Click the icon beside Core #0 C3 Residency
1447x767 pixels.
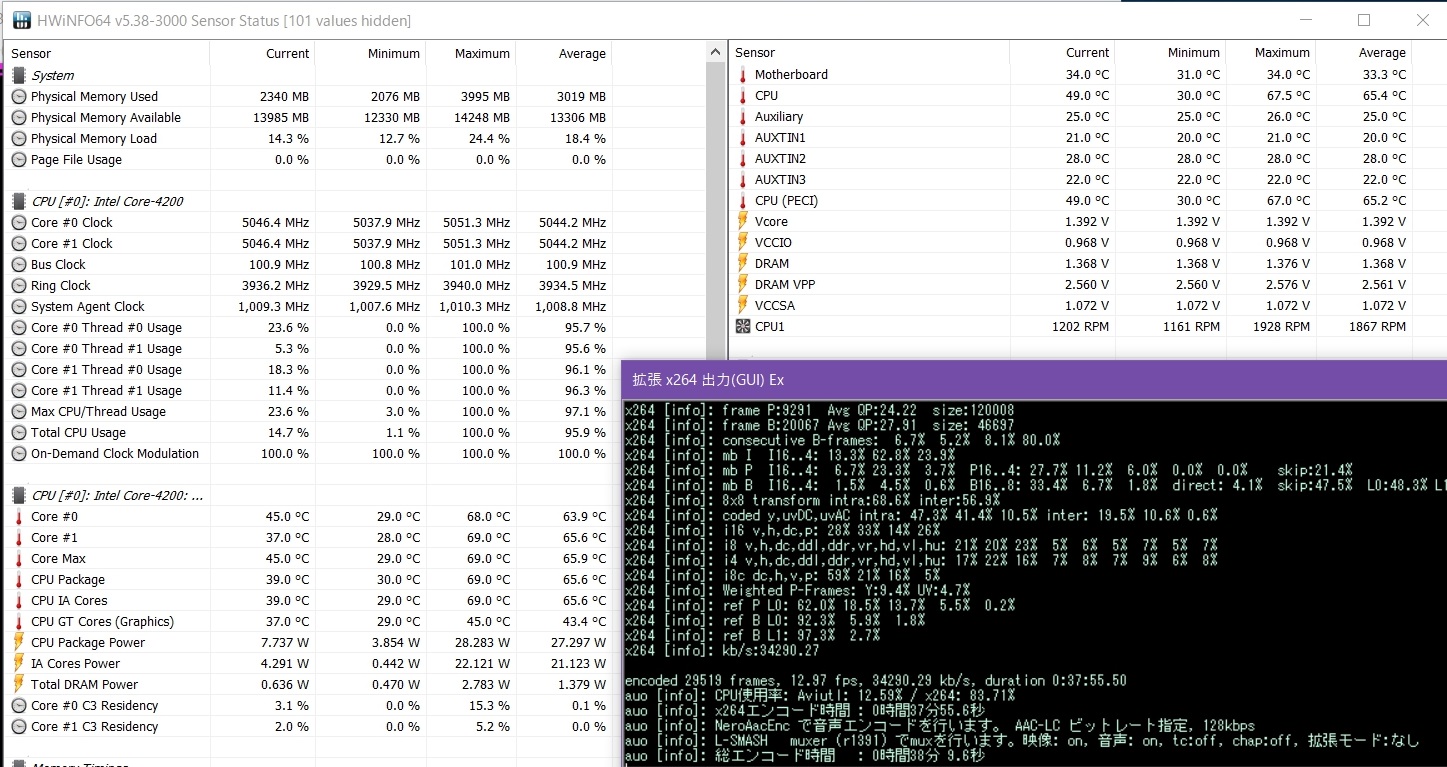(19, 706)
